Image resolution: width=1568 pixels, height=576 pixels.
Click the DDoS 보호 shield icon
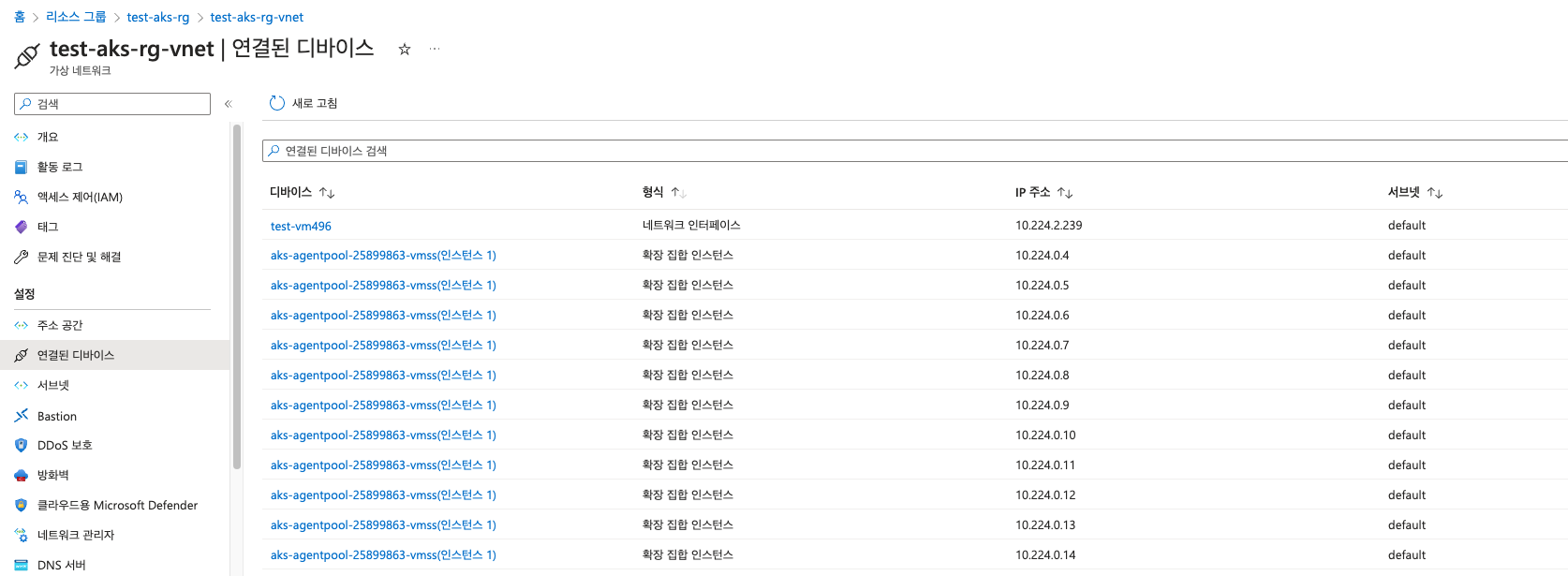pyautogui.click(x=22, y=445)
